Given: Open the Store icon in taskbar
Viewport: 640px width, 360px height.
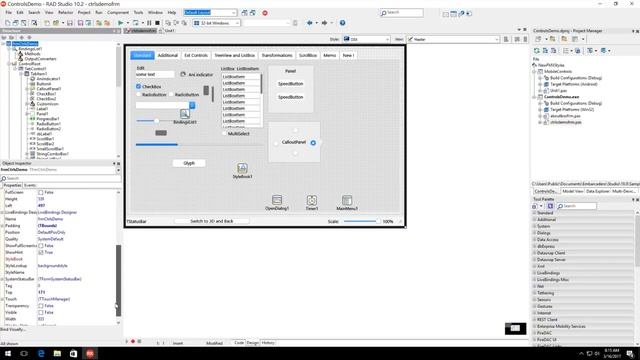Looking at the screenshot, I should coord(73,353).
